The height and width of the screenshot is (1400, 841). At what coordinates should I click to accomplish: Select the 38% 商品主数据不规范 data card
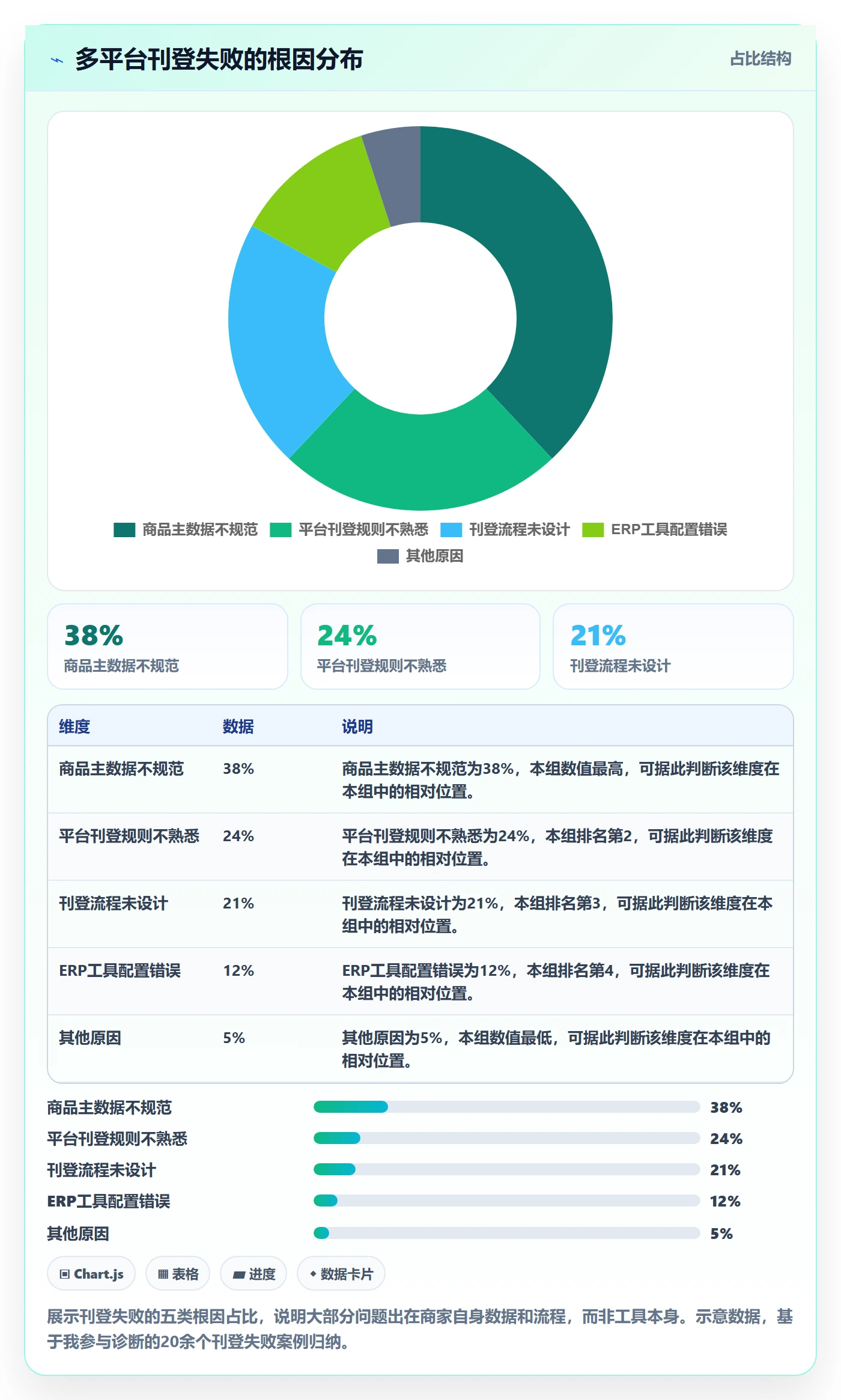click(x=168, y=647)
